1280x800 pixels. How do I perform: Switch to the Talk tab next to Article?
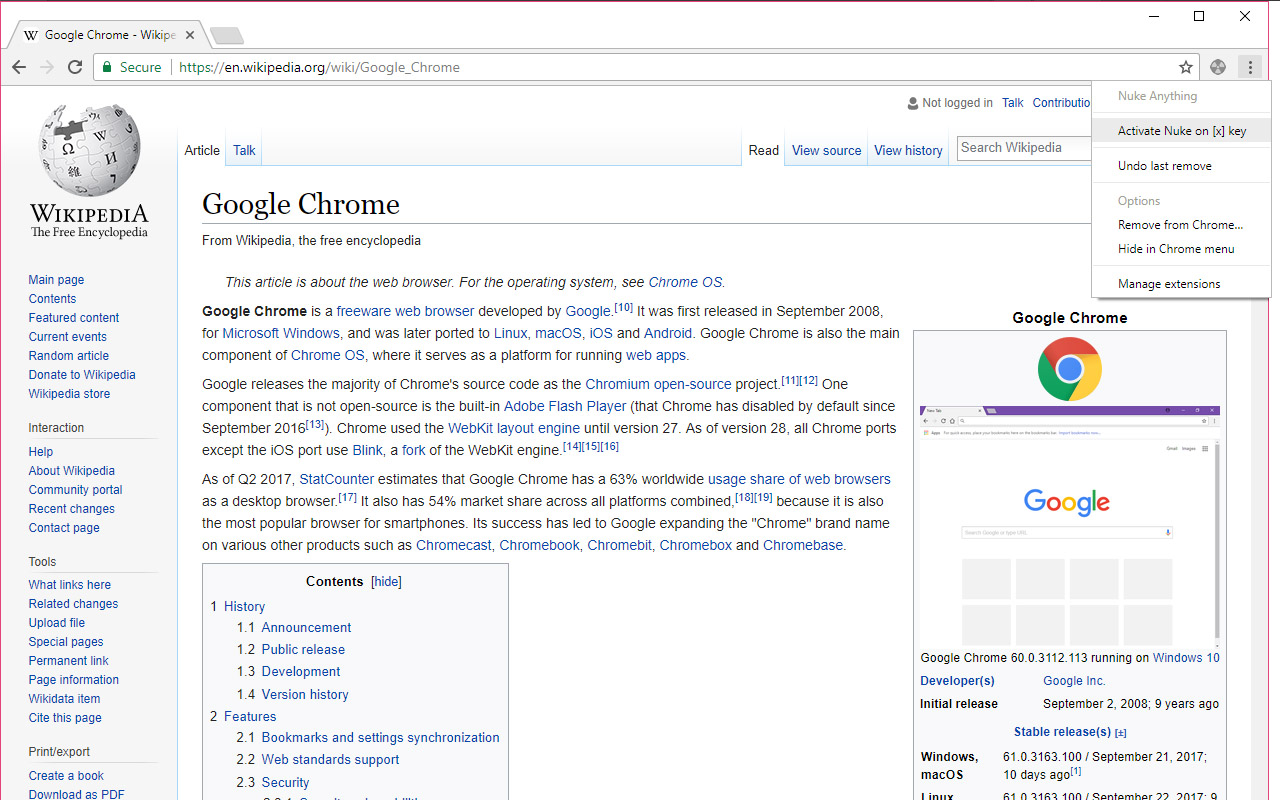(244, 150)
